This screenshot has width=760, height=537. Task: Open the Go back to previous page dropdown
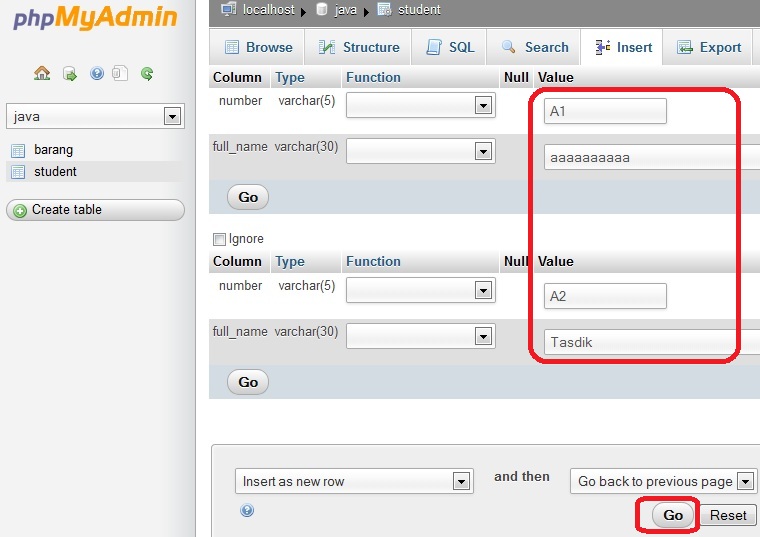663,481
